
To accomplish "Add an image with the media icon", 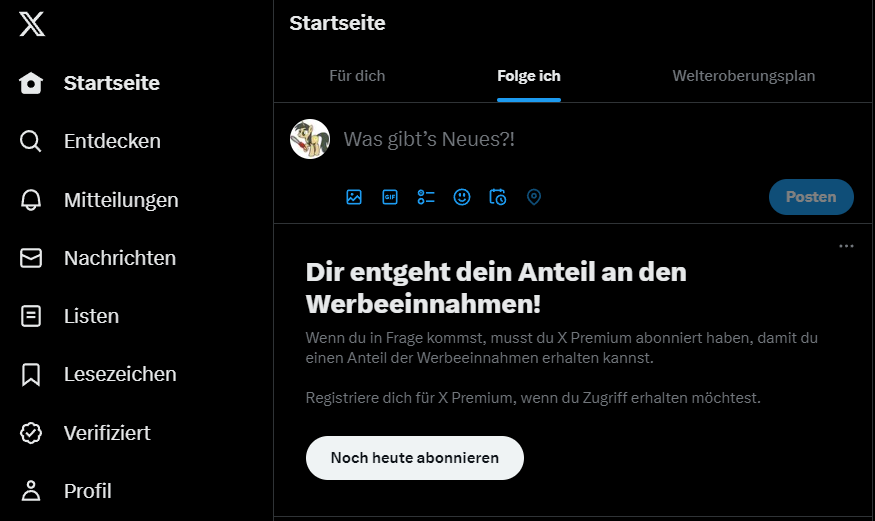I will tap(354, 197).
